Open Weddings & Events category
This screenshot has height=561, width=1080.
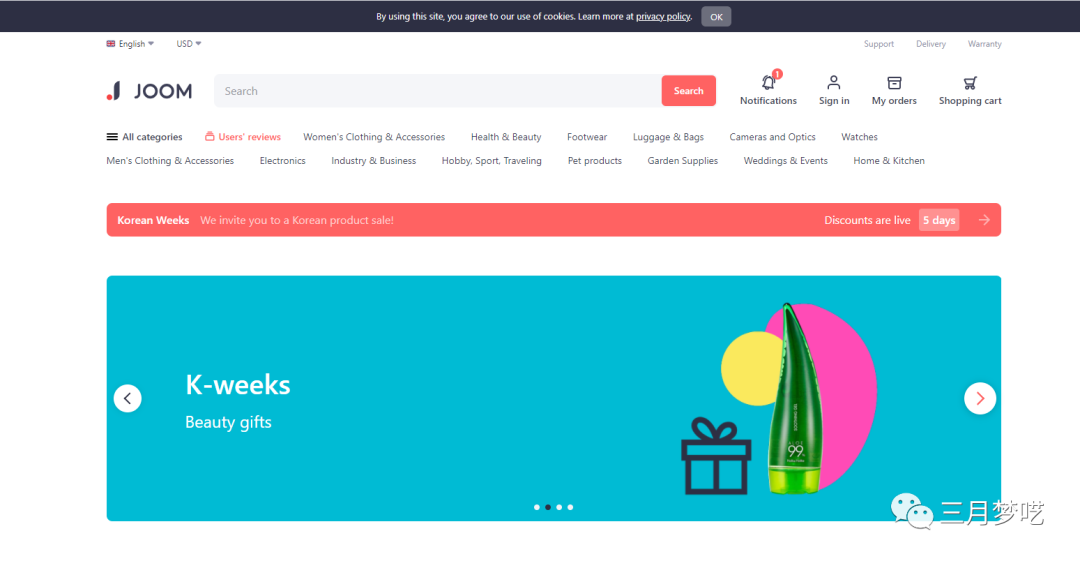click(785, 161)
